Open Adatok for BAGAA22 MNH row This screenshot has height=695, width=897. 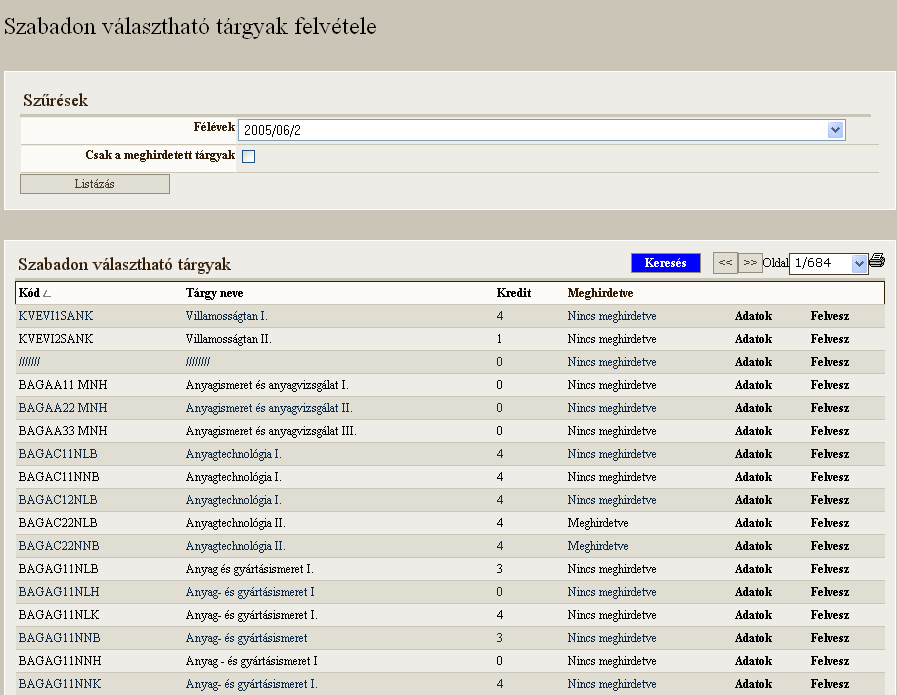(x=753, y=408)
